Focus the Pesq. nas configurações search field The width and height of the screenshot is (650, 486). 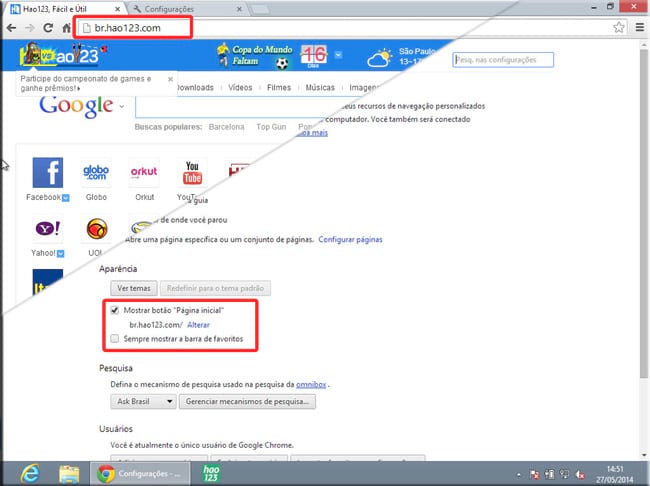503,60
